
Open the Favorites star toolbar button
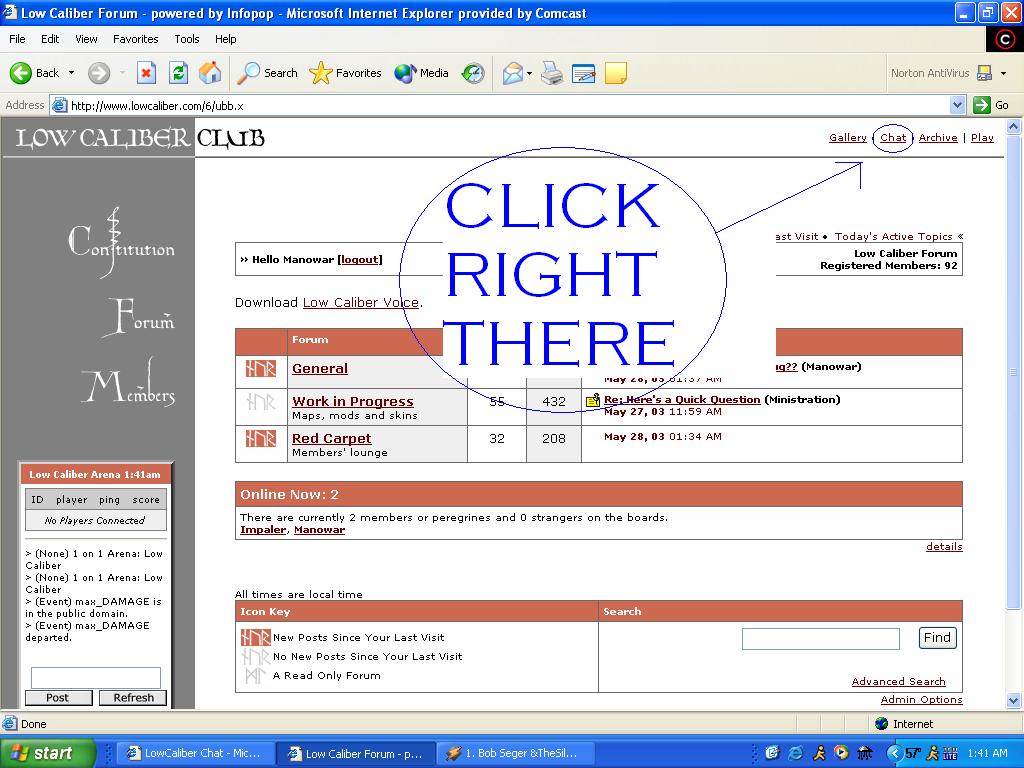(x=345, y=73)
